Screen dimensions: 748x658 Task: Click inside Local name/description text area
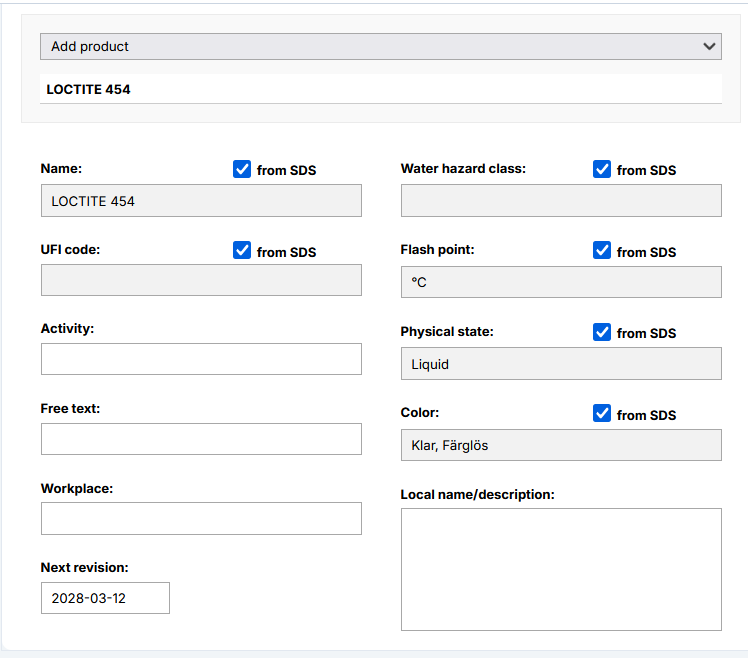(x=561, y=569)
